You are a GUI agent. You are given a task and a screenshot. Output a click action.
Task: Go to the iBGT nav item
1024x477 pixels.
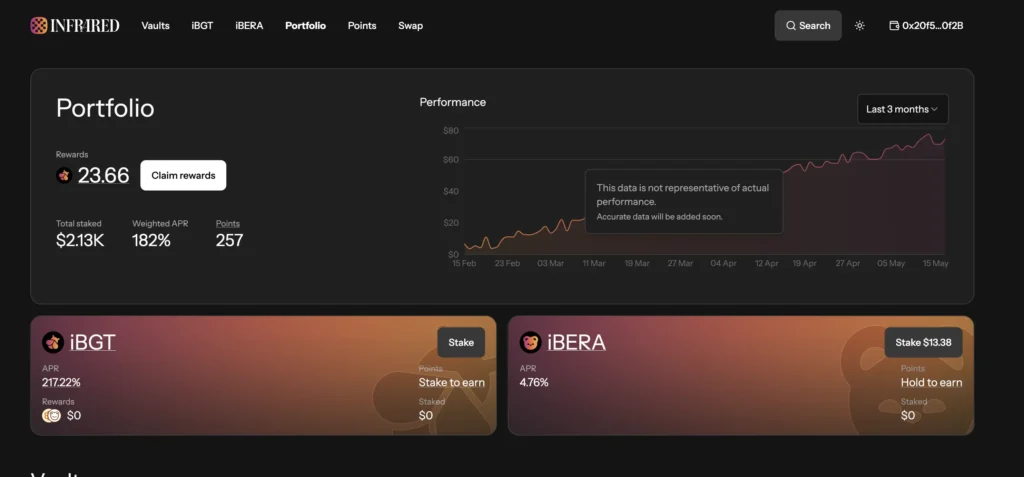pos(202,25)
